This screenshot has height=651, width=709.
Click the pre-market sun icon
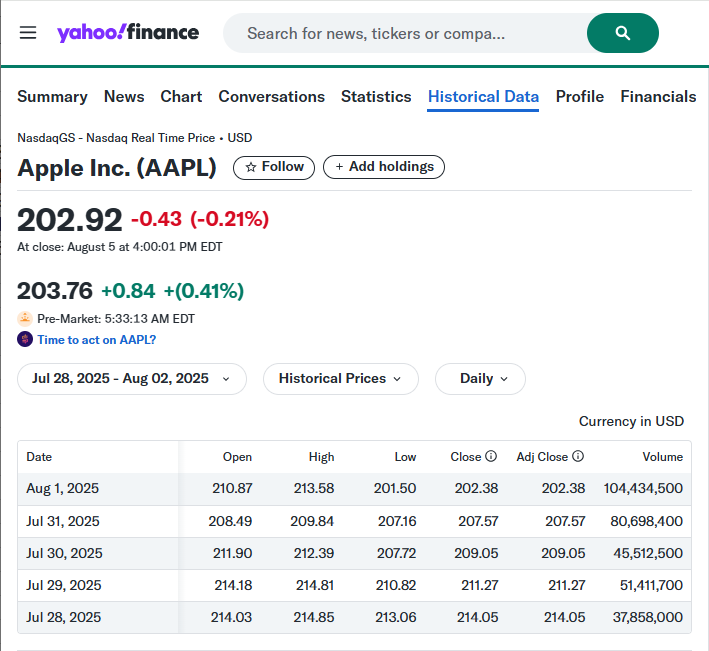[25, 318]
